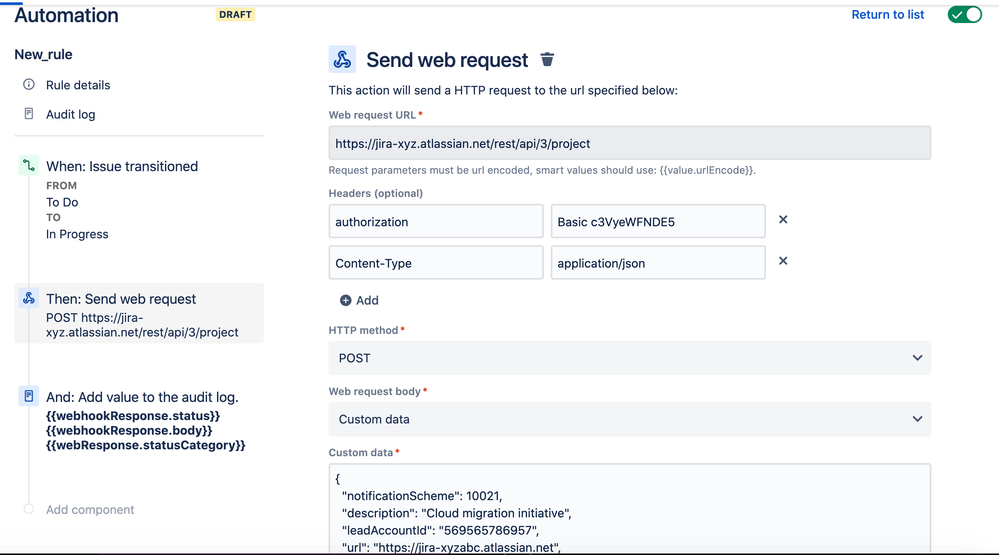Click the POST url summary under Then step
This screenshot has width=999, height=555.
pos(142,325)
